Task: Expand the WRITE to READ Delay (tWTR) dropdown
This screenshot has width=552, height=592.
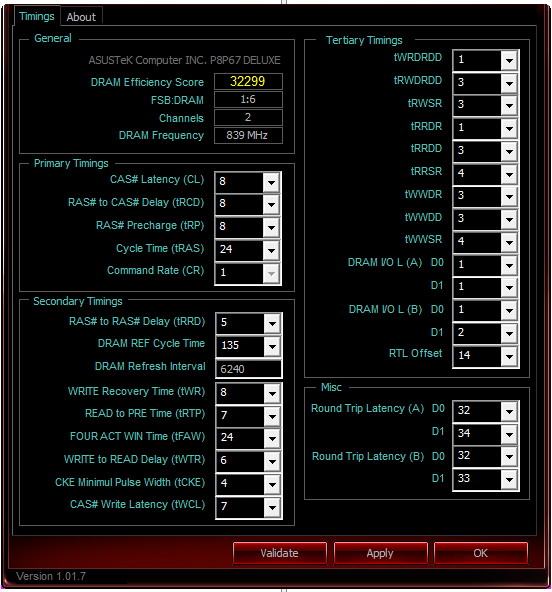Action: point(272,462)
